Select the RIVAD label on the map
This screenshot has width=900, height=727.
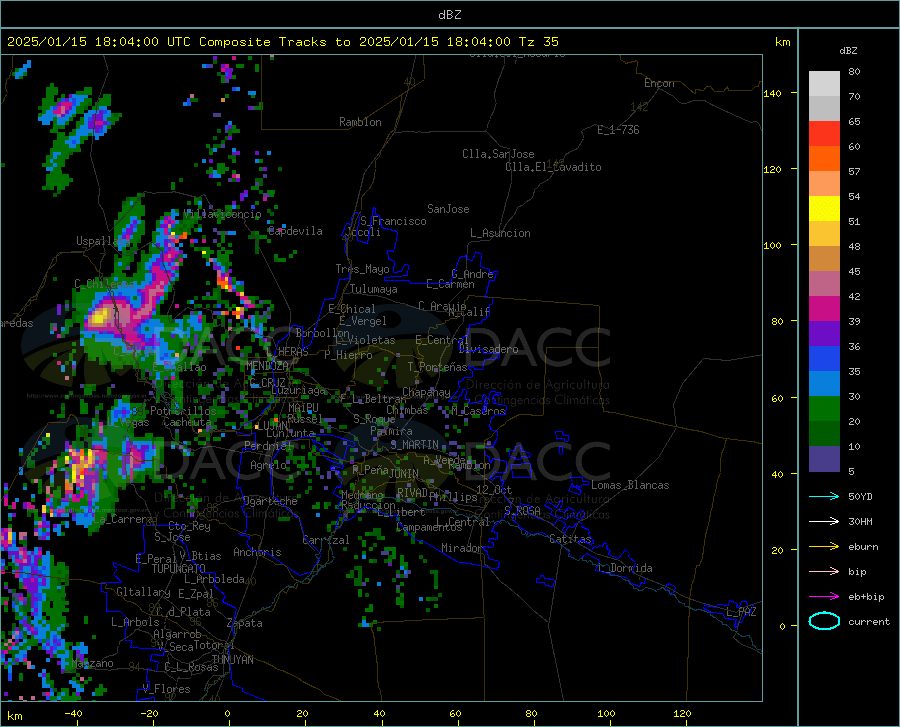click(x=412, y=493)
